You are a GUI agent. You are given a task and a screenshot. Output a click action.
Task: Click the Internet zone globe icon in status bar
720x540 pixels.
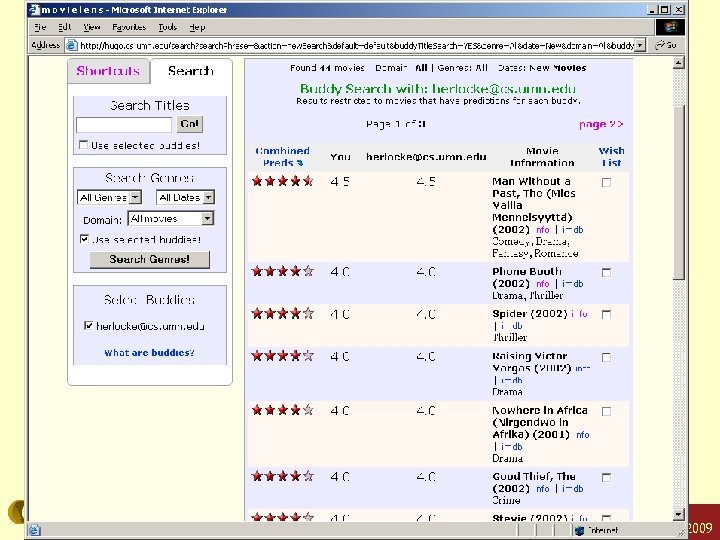click(x=579, y=530)
